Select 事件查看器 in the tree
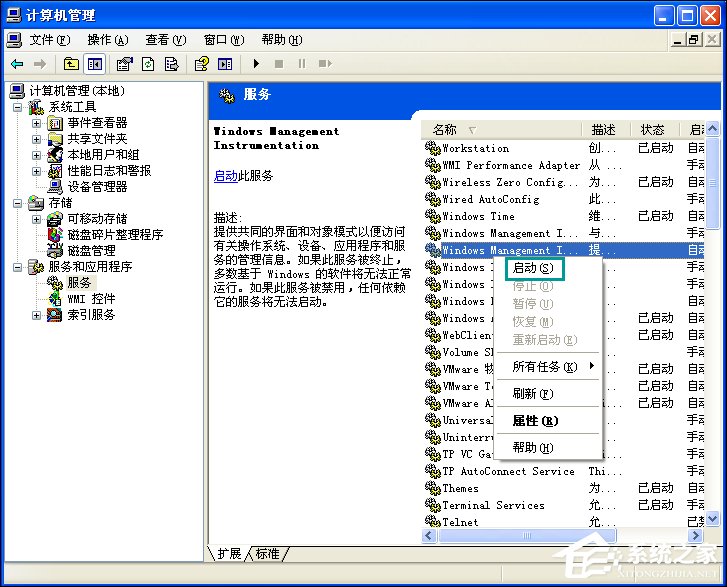This screenshot has height=587, width=727. (x=97, y=123)
